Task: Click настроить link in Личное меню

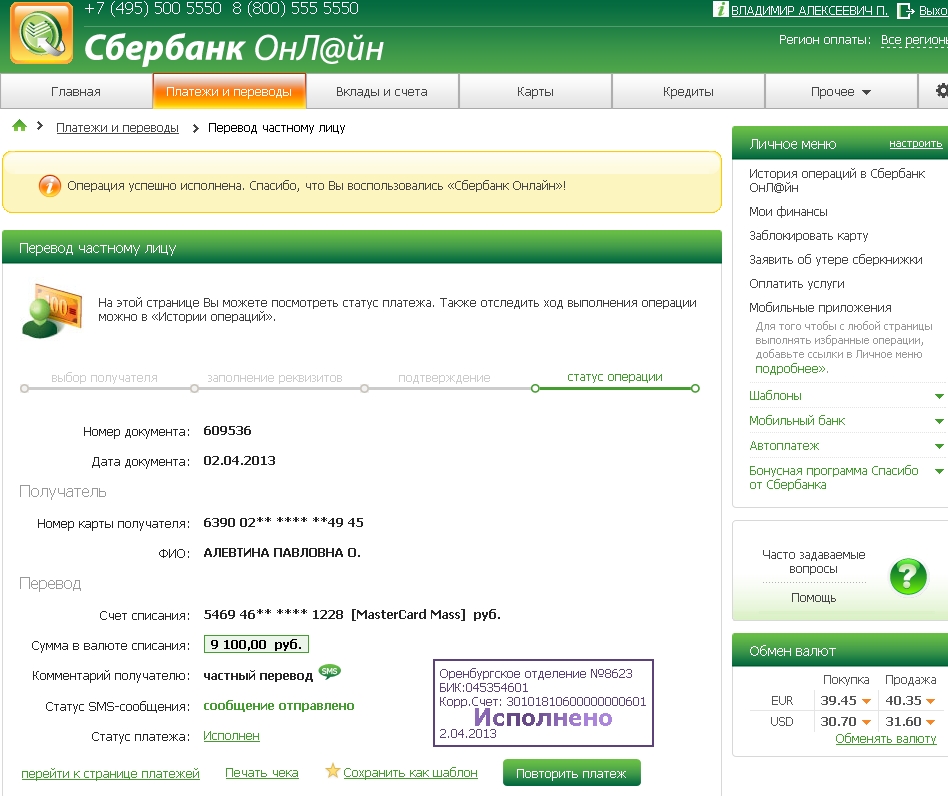Action: pyautogui.click(x=915, y=143)
